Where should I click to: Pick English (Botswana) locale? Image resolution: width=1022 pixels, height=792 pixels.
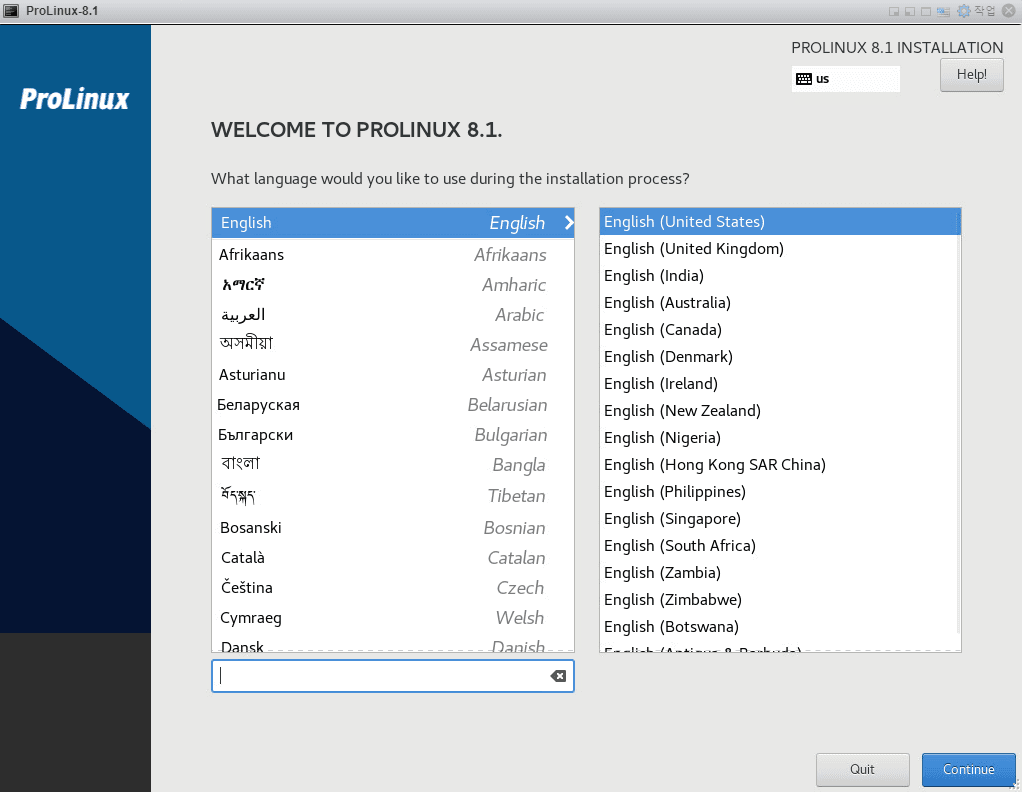click(780, 626)
